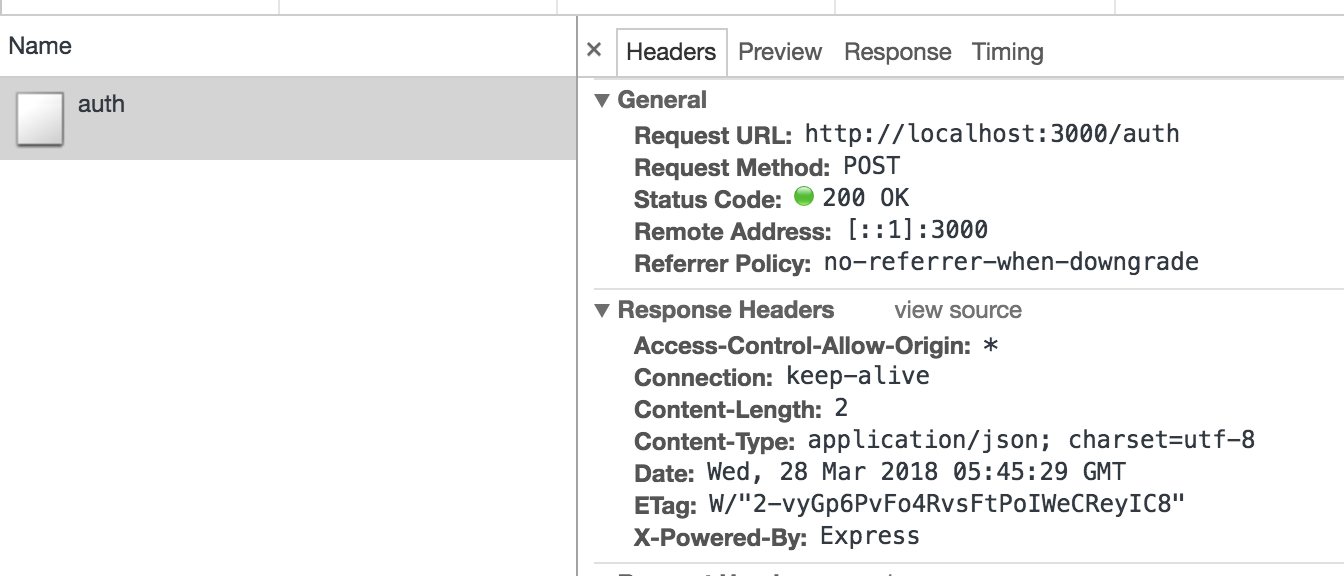
Task: Collapse the General section
Action: [x=601, y=100]
